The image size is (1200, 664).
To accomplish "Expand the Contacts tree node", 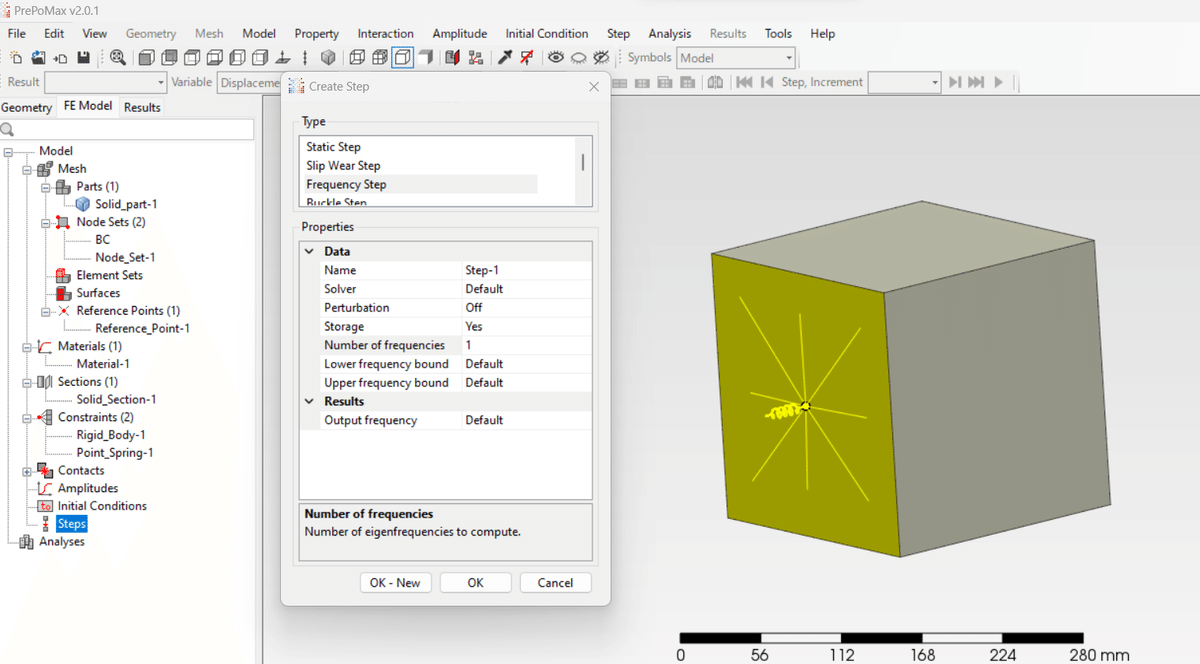I will [26, 471].
